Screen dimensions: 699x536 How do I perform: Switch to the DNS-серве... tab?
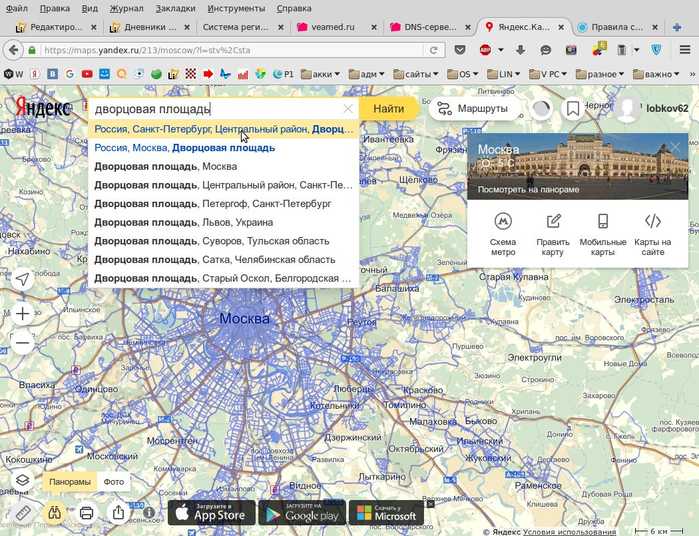click(x=430, y=27)
